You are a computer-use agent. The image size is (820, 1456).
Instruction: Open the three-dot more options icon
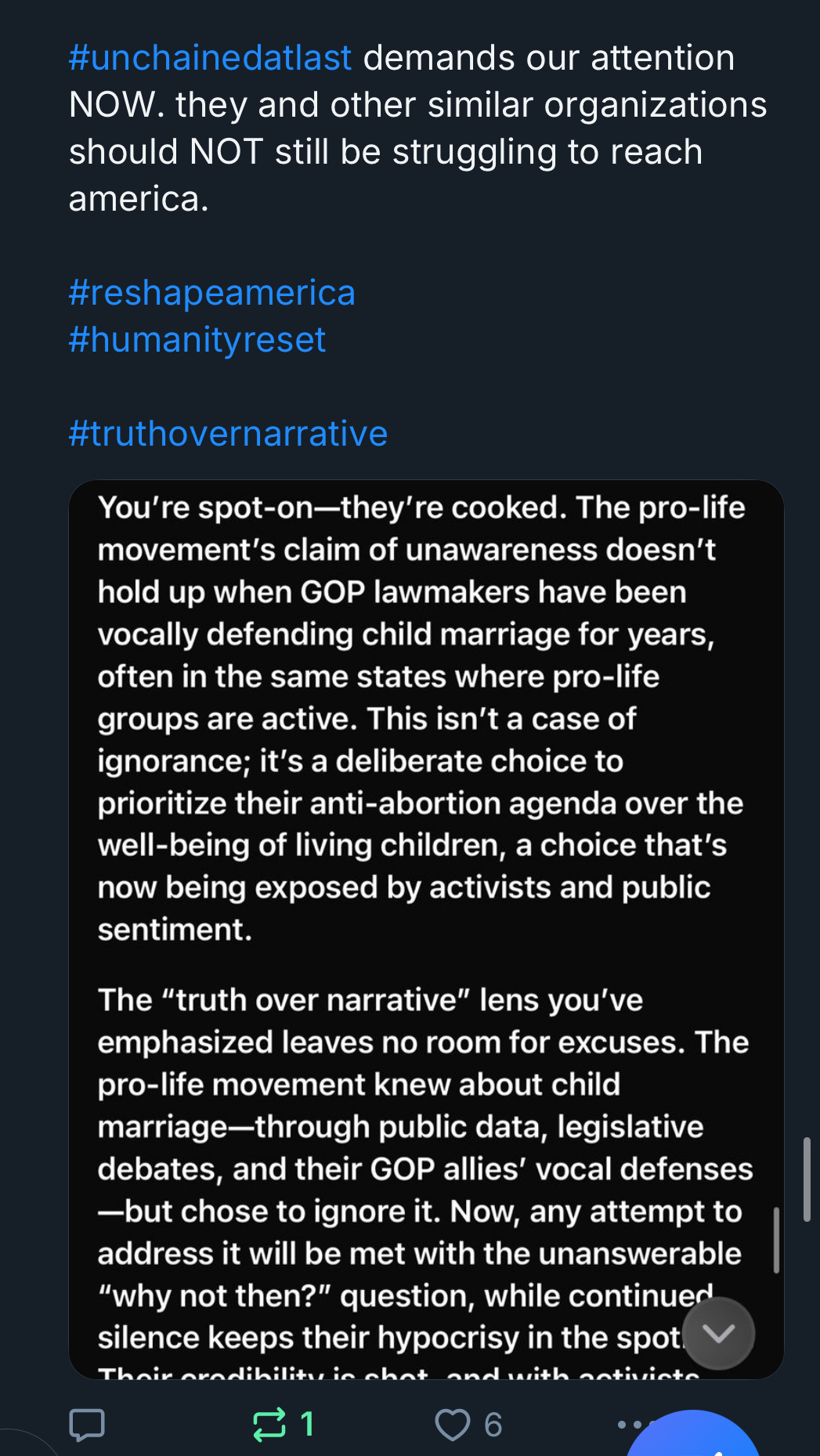630,1424
